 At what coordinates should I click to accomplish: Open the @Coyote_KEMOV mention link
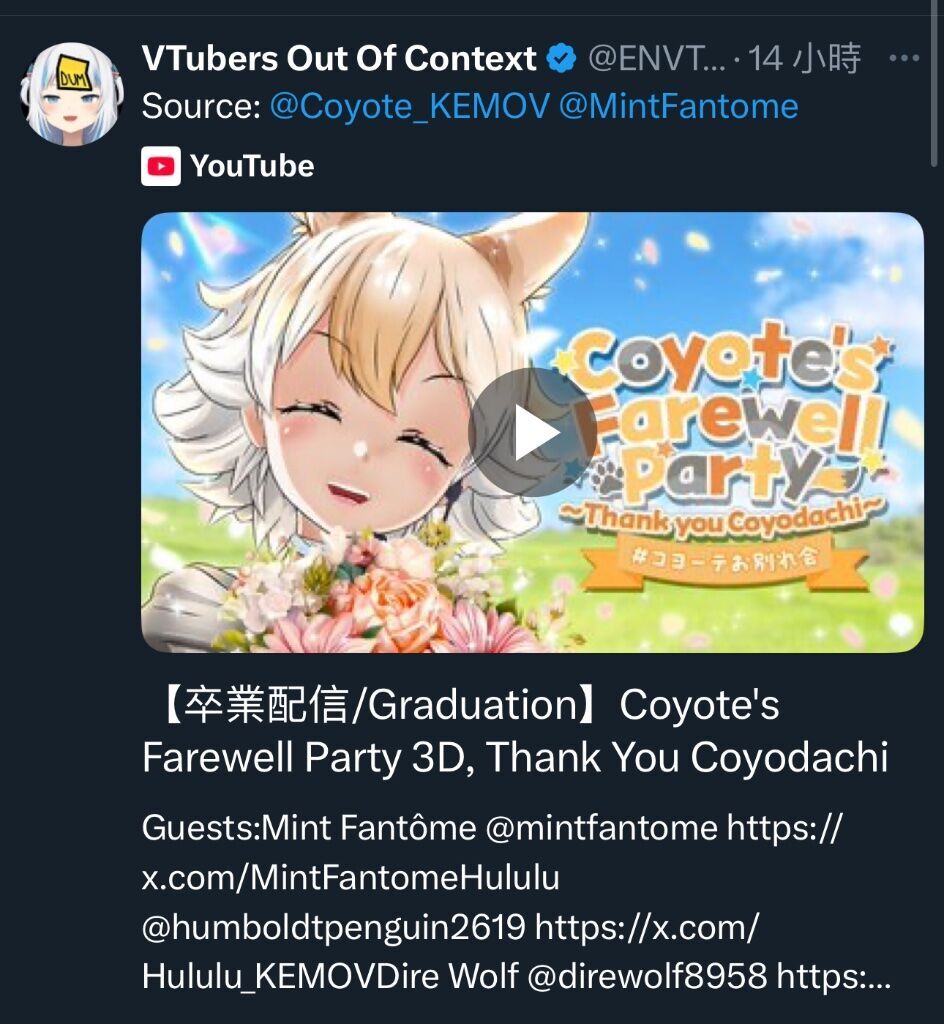(410, 106)
